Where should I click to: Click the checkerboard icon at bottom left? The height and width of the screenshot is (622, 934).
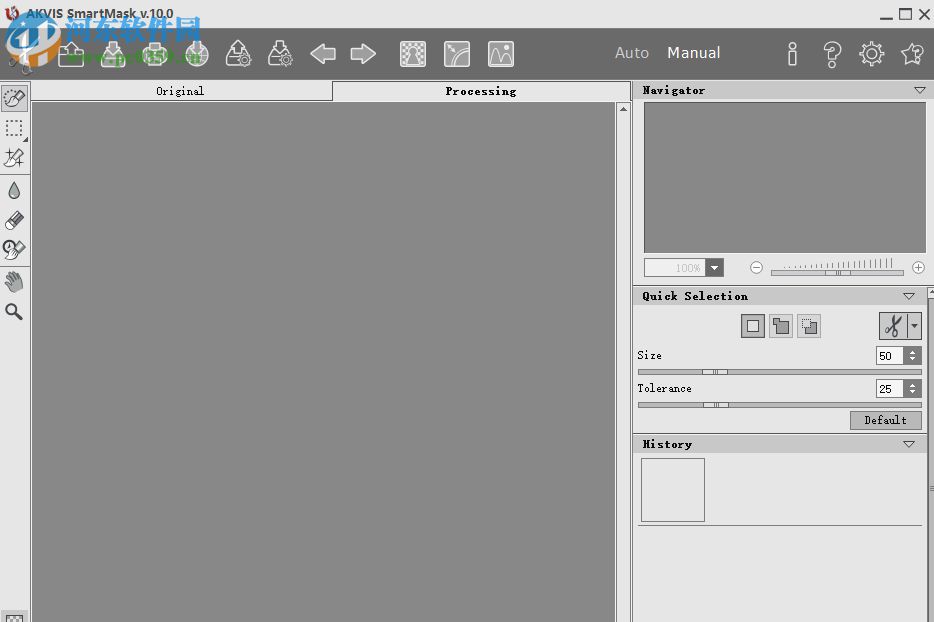pos(14,617)
